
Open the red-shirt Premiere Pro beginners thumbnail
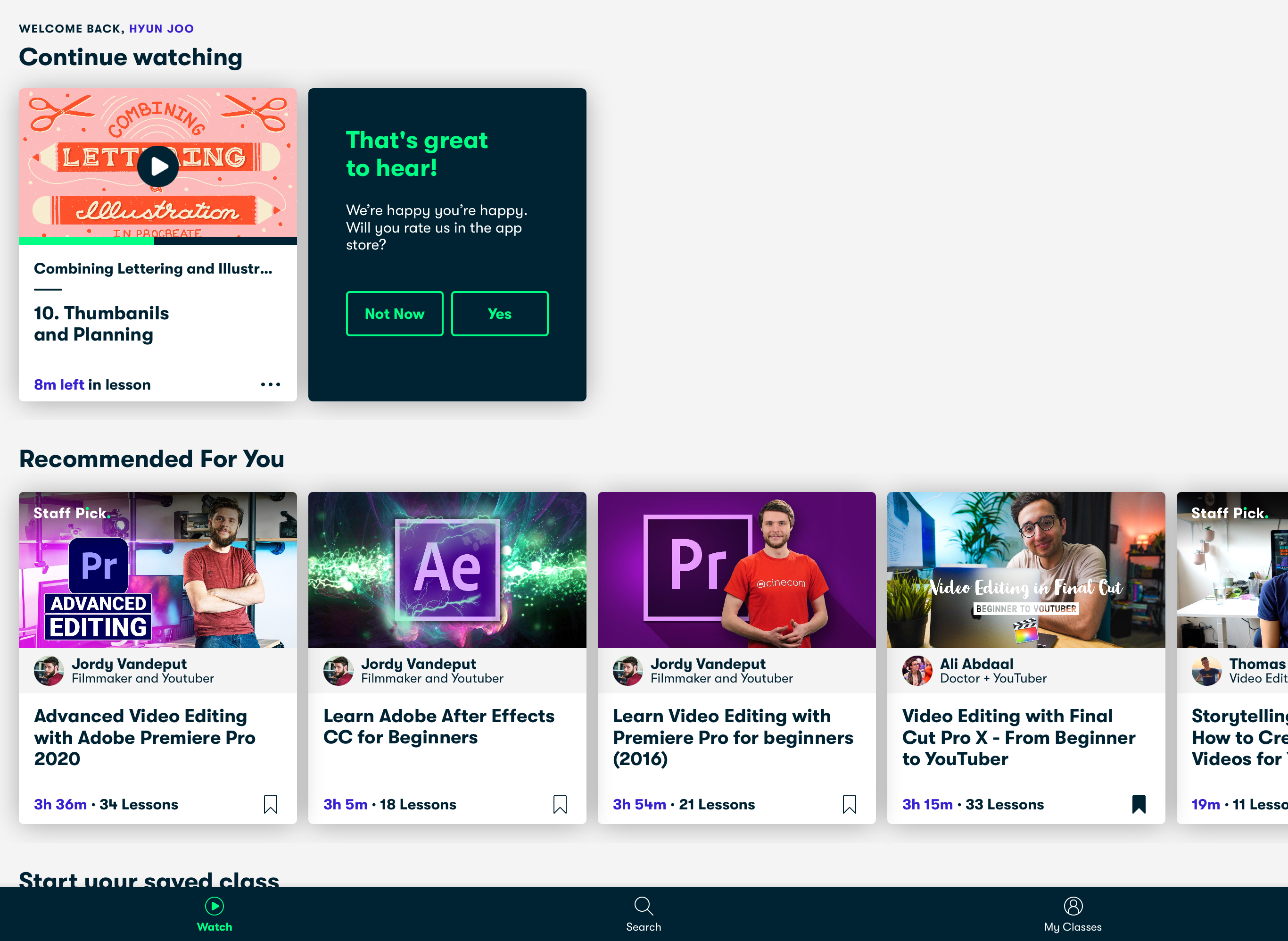736,570
